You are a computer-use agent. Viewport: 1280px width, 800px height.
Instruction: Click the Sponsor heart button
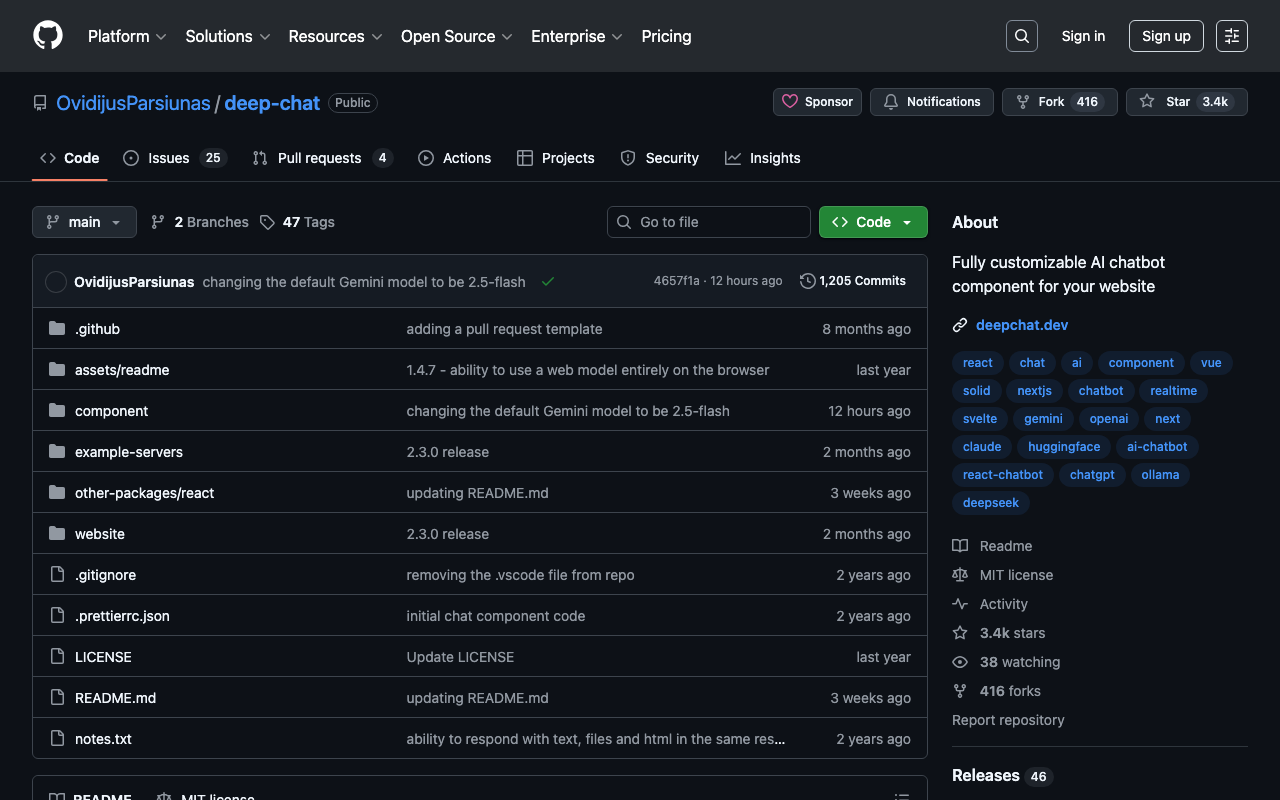(817, 102)
